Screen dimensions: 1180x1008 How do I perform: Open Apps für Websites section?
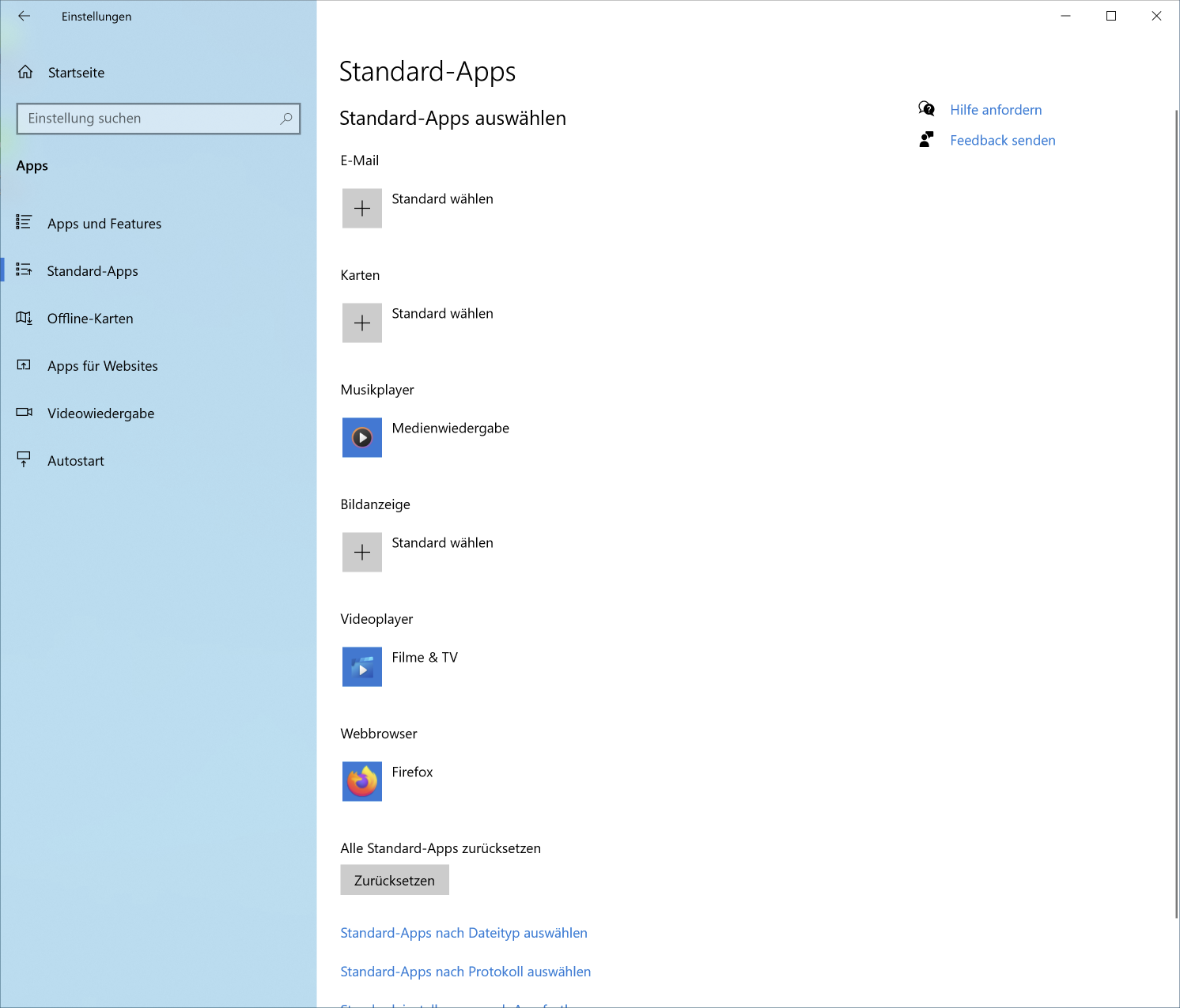point(158,366)
